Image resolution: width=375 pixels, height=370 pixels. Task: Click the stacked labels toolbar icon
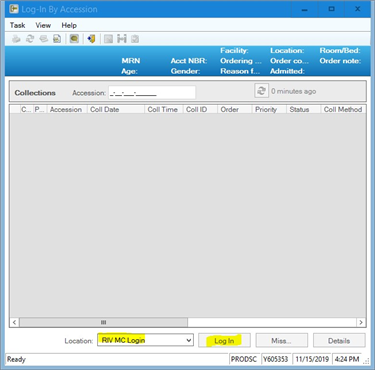tap(44, 39)
